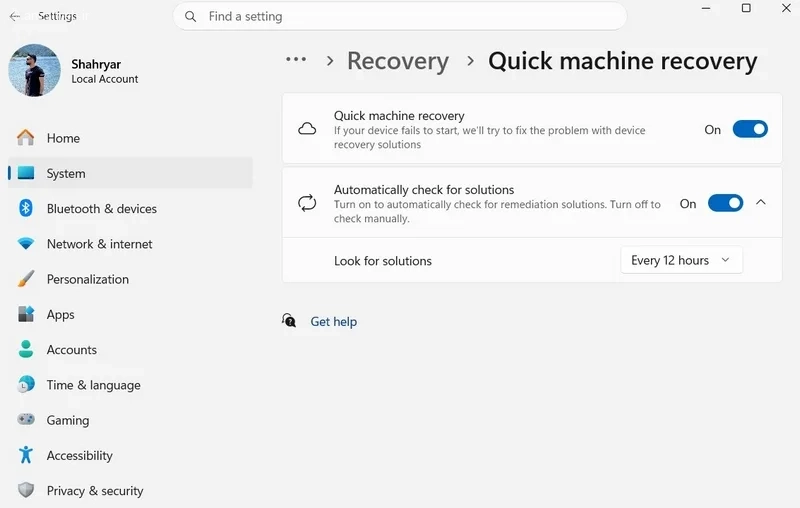
Task: Click the Local Account text
Action: 105,79
